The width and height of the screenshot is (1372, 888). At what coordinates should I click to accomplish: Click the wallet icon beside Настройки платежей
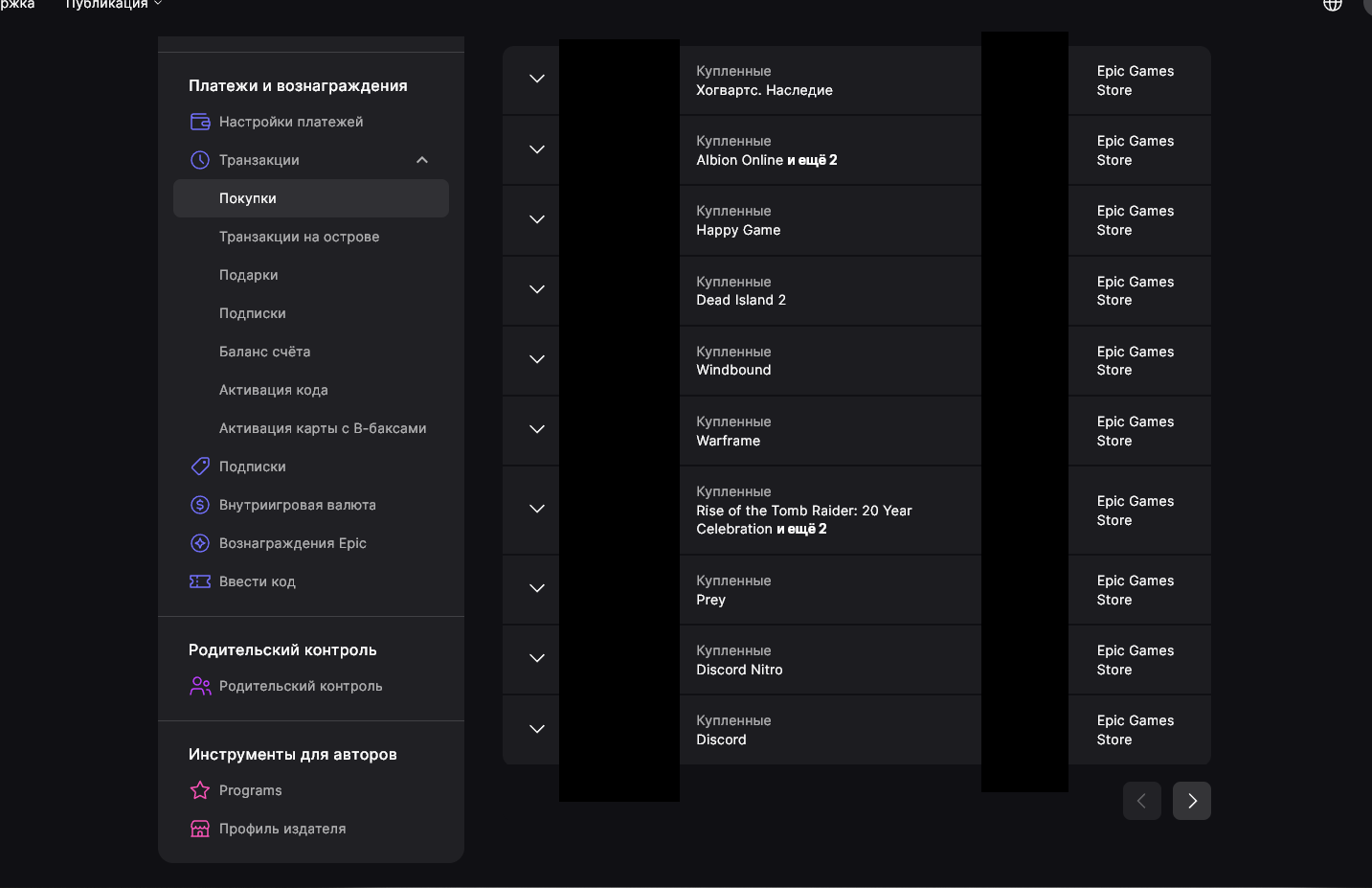pos(200,122)
